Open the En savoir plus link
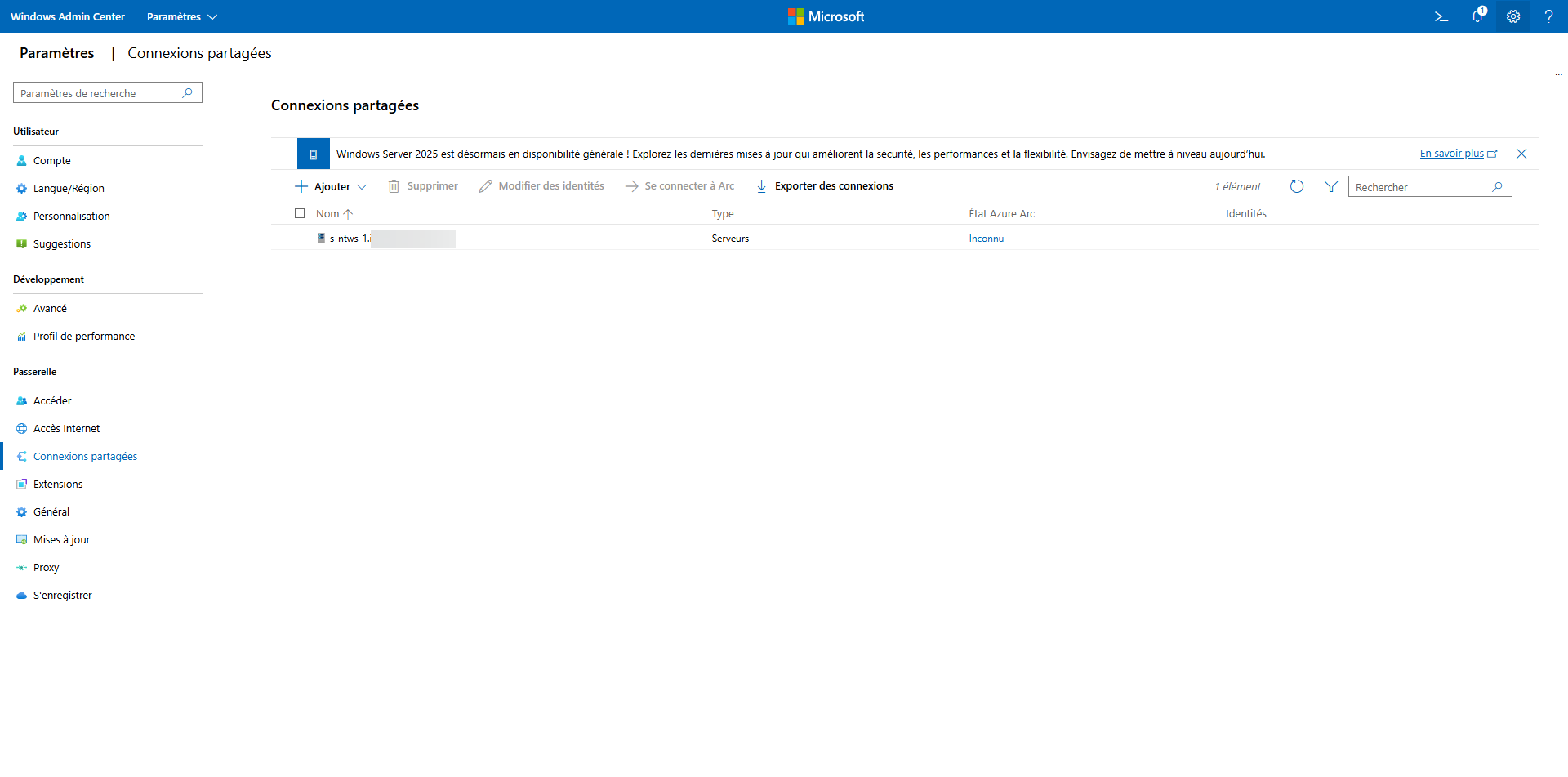The image size is (1568, 777). 1451,154
